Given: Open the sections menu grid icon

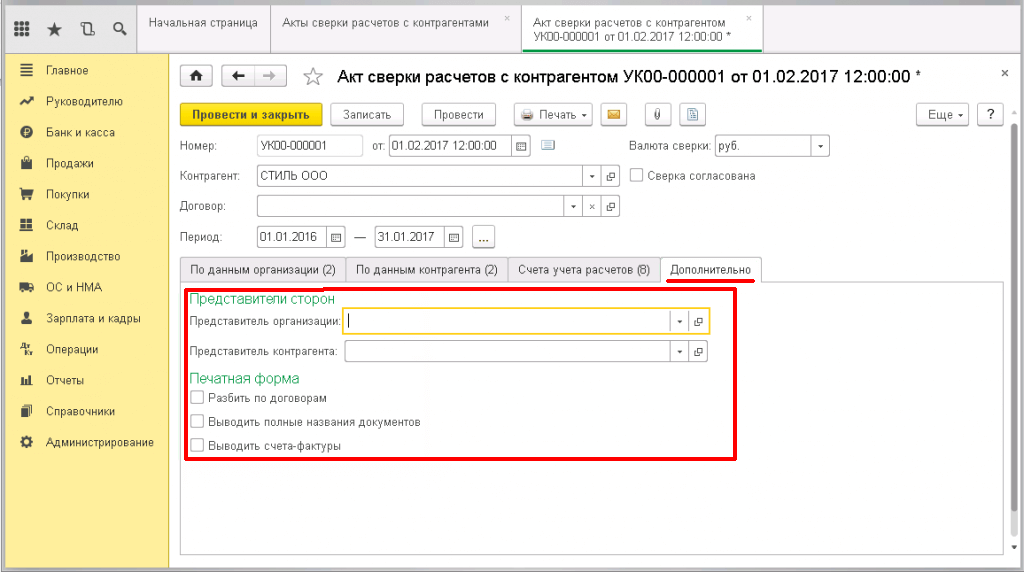Looking at the screenshot, I should (x=22, y=29).
